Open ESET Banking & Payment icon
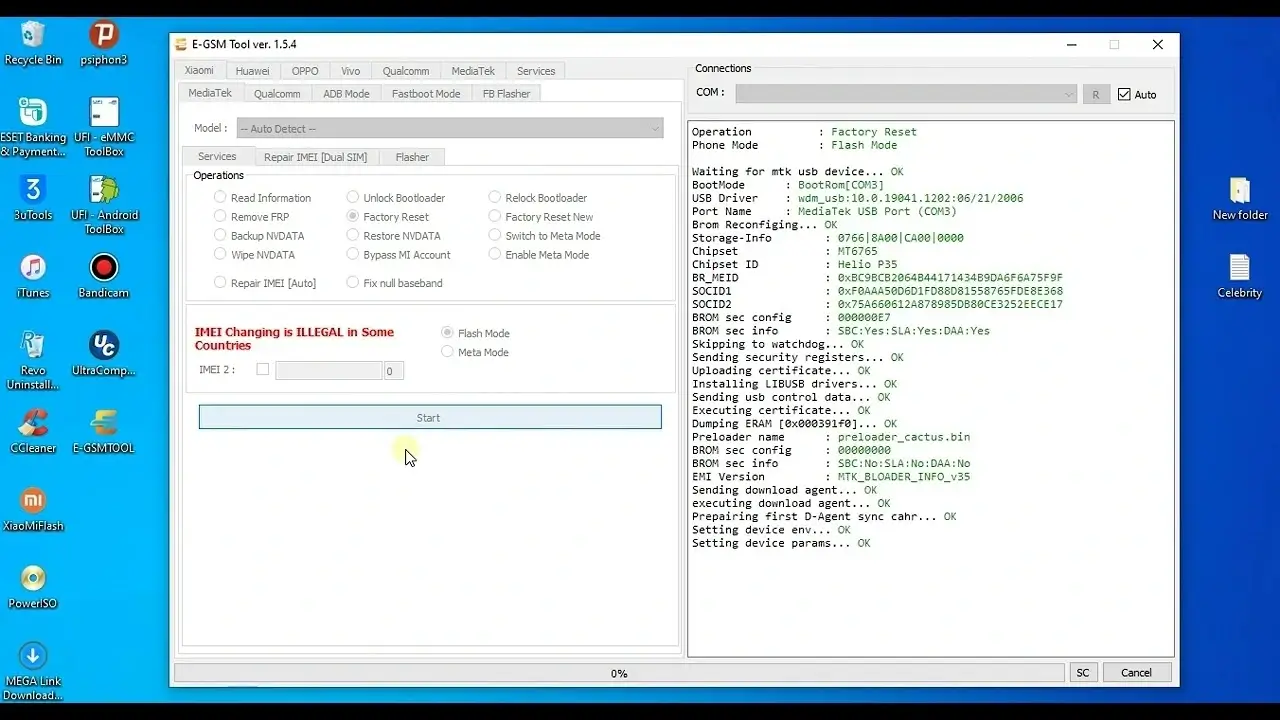Viewport: 1280px width, 720px height. point(33,127)
